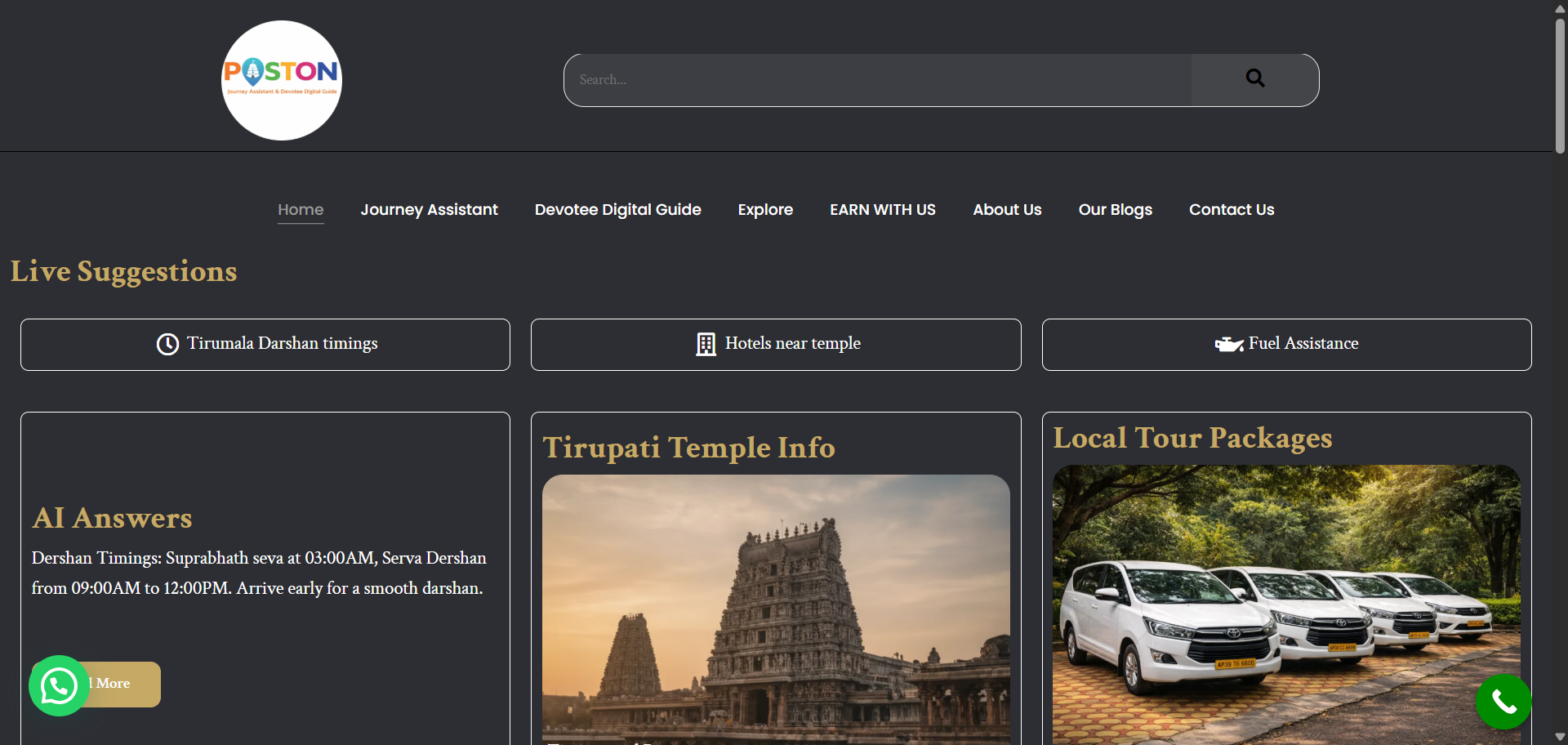The image size is (1568, 745).
Task: Navigate to Contact Us
Action: [1231, 210]
